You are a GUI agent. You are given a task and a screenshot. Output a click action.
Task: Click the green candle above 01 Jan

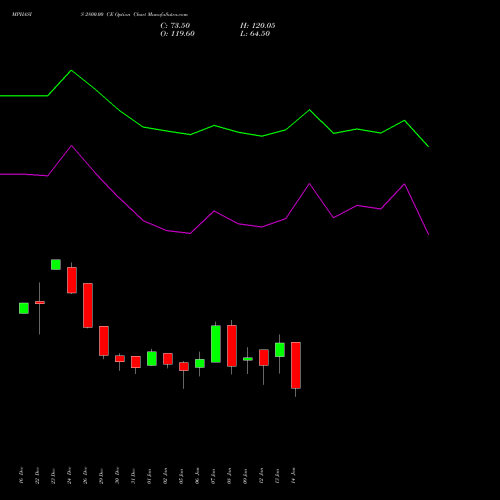point(152,358)
